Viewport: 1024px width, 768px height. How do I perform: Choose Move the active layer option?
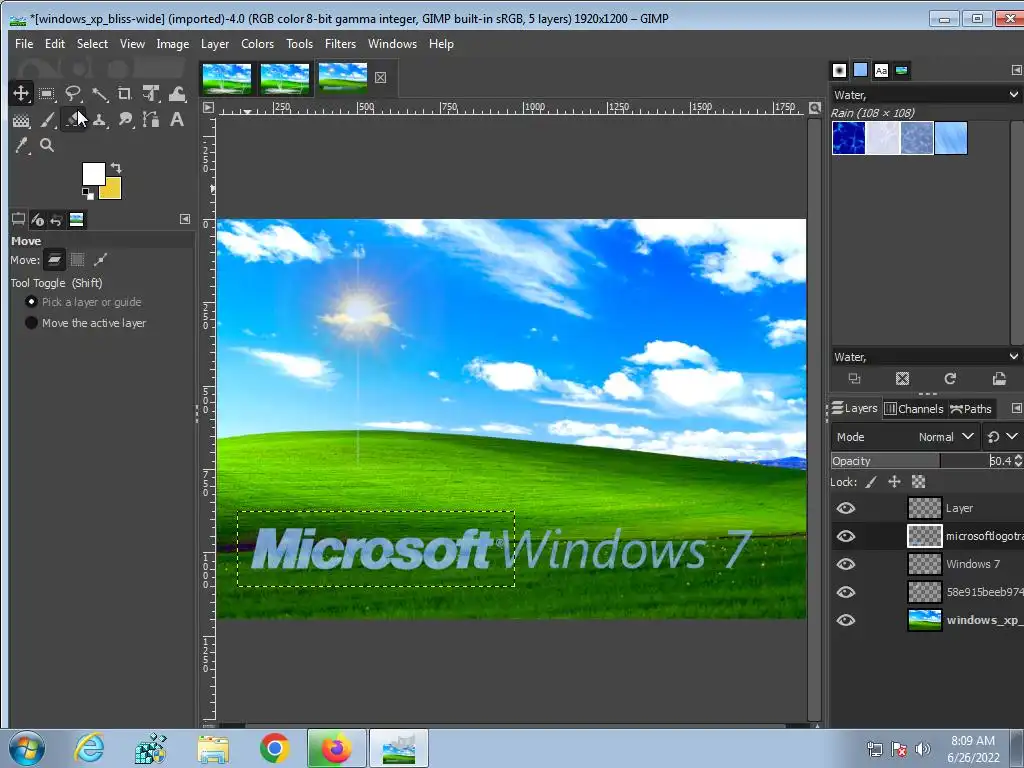click(85, 323)
